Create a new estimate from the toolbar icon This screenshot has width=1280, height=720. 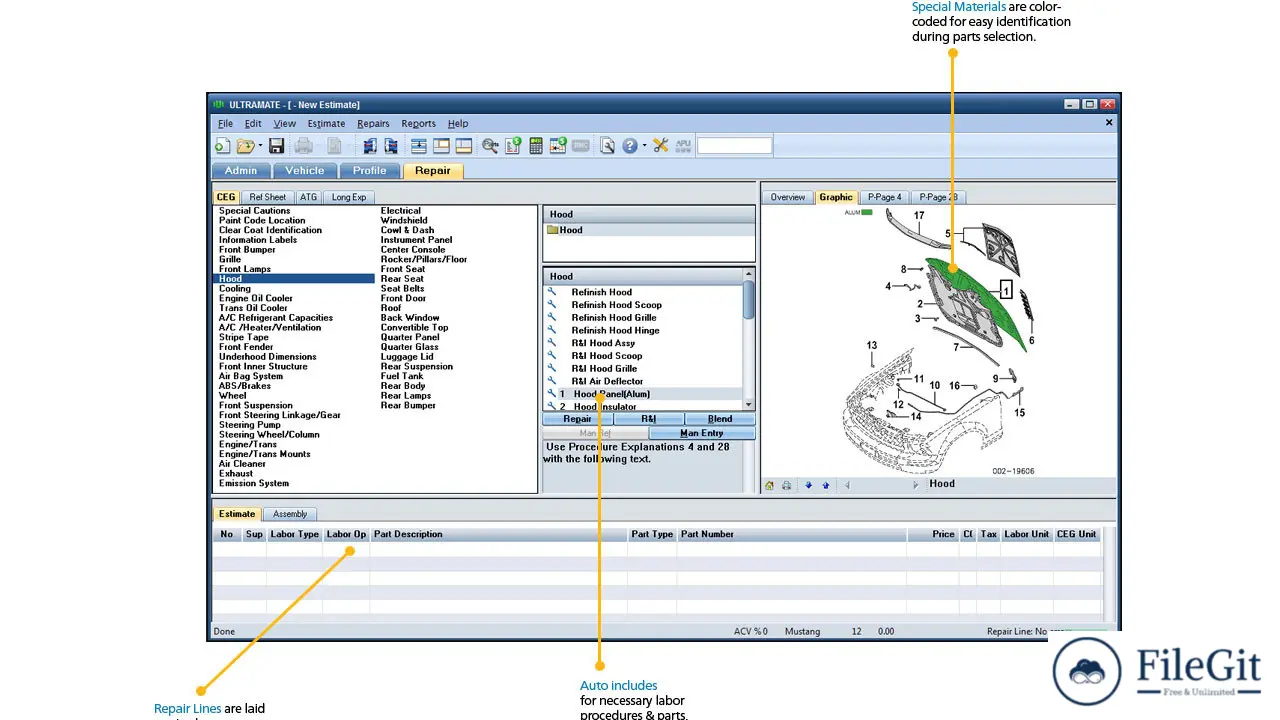pyautogui.click(x=221, y=146)
